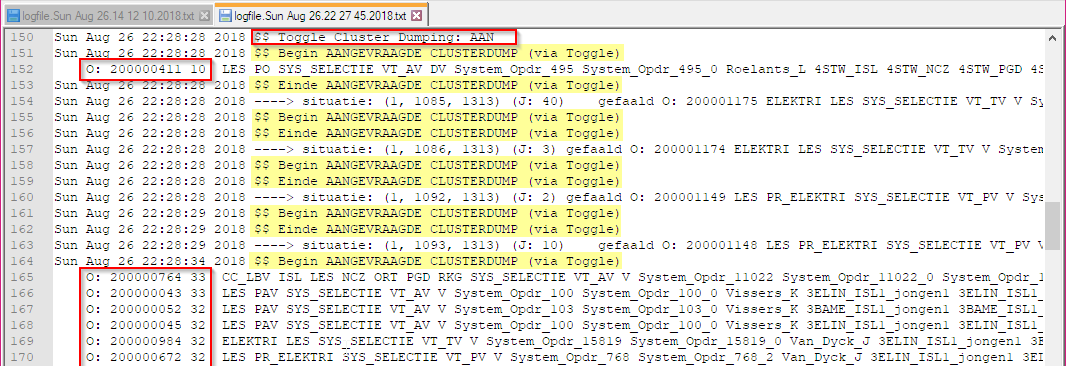This screenshot has width=1066, height=366.
Task: Place cursor in 'Toggle Cluster Dumping: AAN' text
Action: [383, 36]
